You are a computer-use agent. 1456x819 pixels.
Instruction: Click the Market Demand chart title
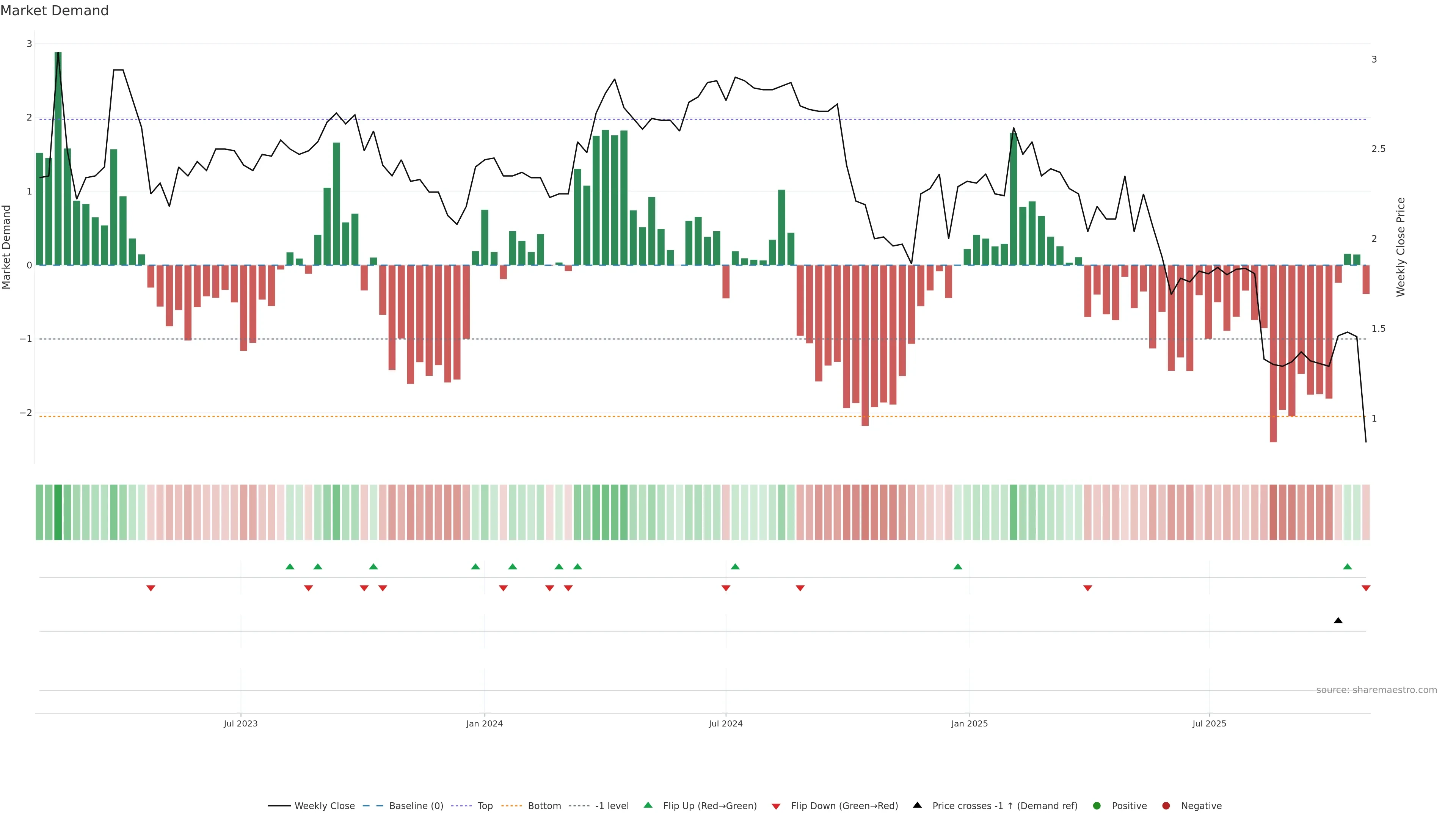54,11
